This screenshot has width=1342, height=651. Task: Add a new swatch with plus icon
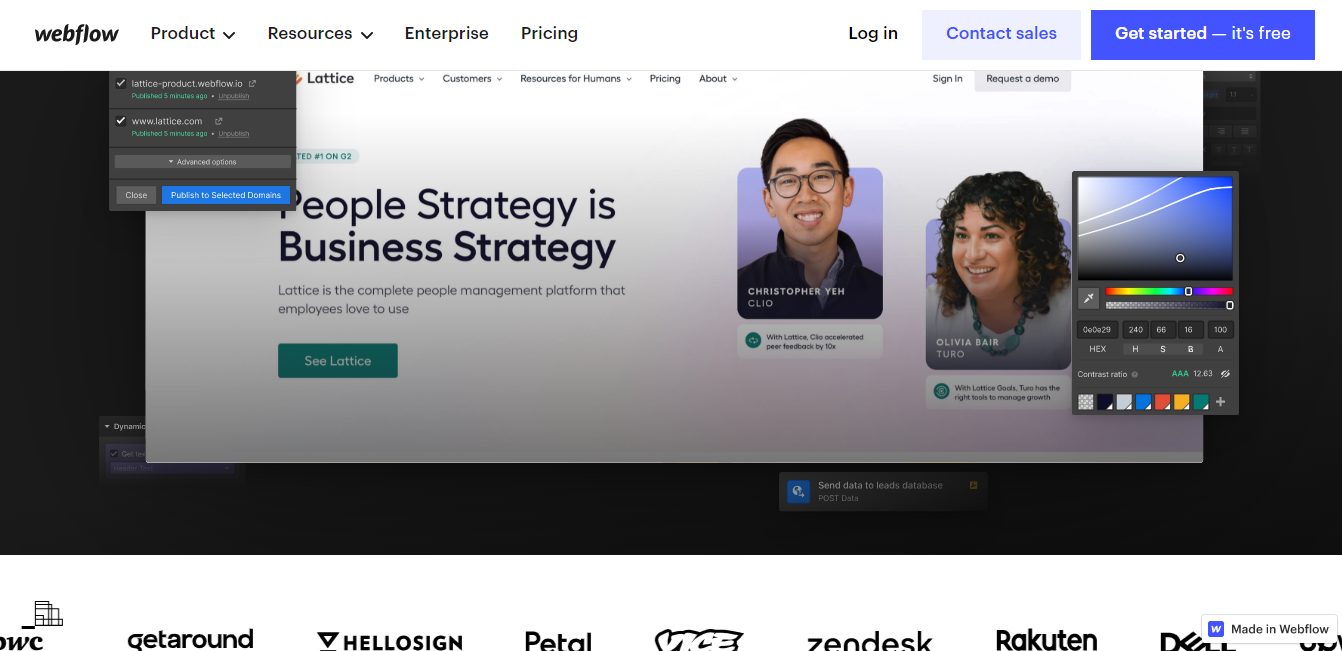pos(1220,402)
